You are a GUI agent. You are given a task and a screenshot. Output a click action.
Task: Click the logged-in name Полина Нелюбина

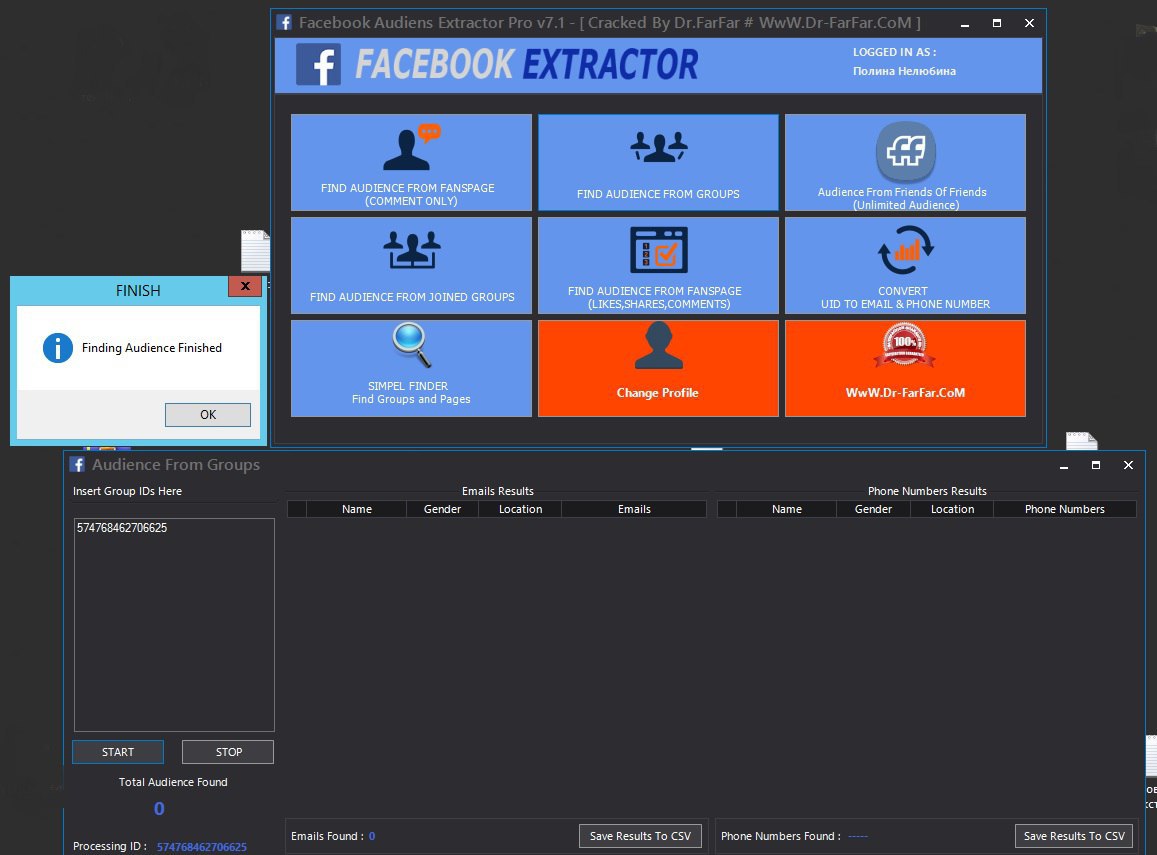coord(904,71)
